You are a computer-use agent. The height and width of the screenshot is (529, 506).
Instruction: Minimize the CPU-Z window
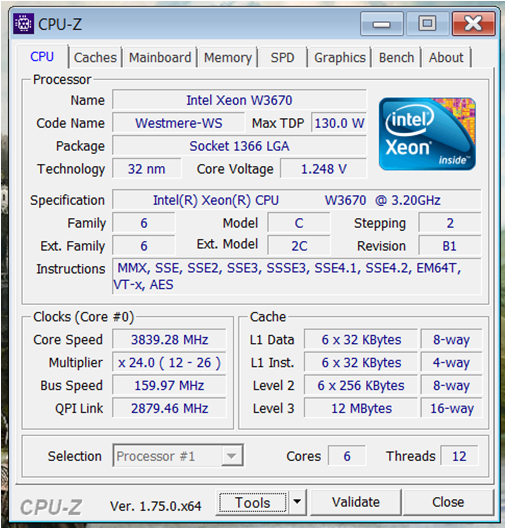point(382,24)
